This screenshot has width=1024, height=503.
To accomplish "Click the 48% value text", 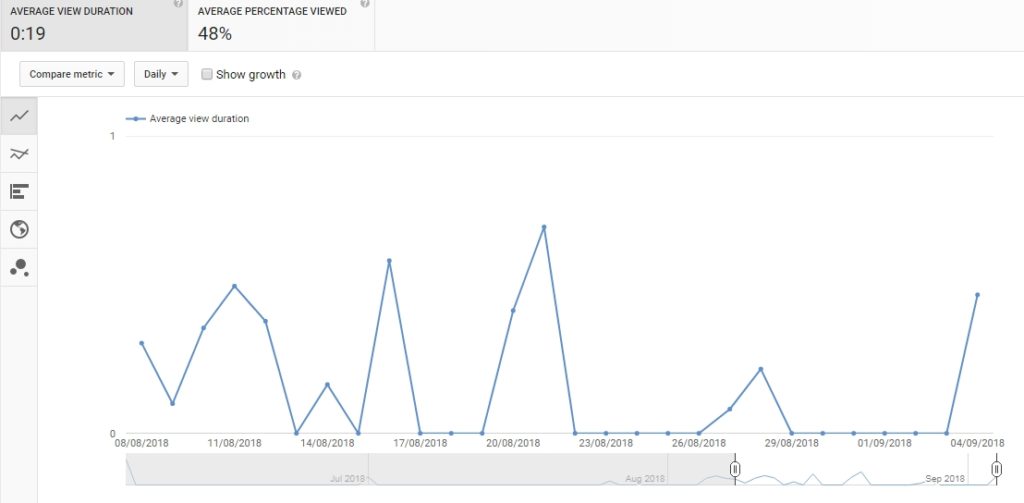I will coord(215,34).
